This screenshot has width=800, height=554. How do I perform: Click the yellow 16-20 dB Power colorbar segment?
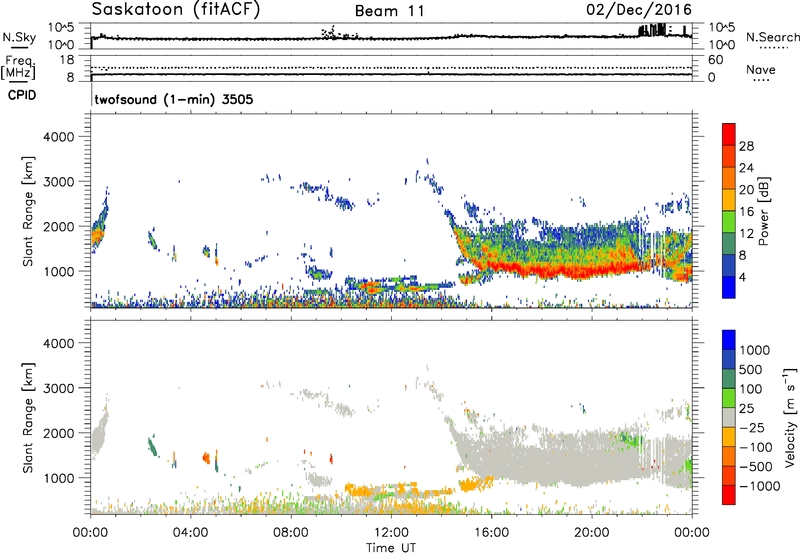(729, 200)
